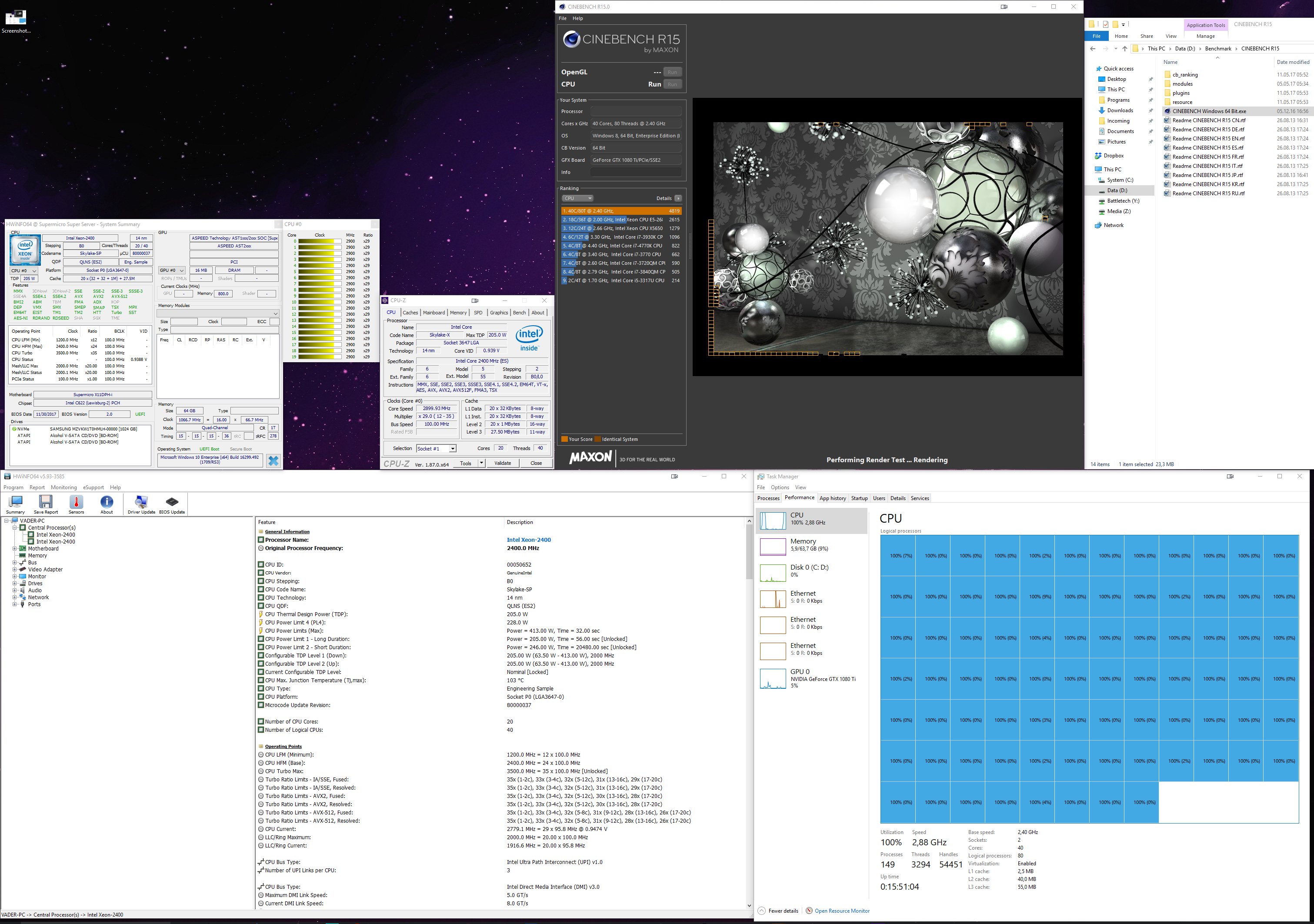Open Summary from the HWiNFO64 toolbar
Screen dimensions: 1314x924
pos(16,504)
